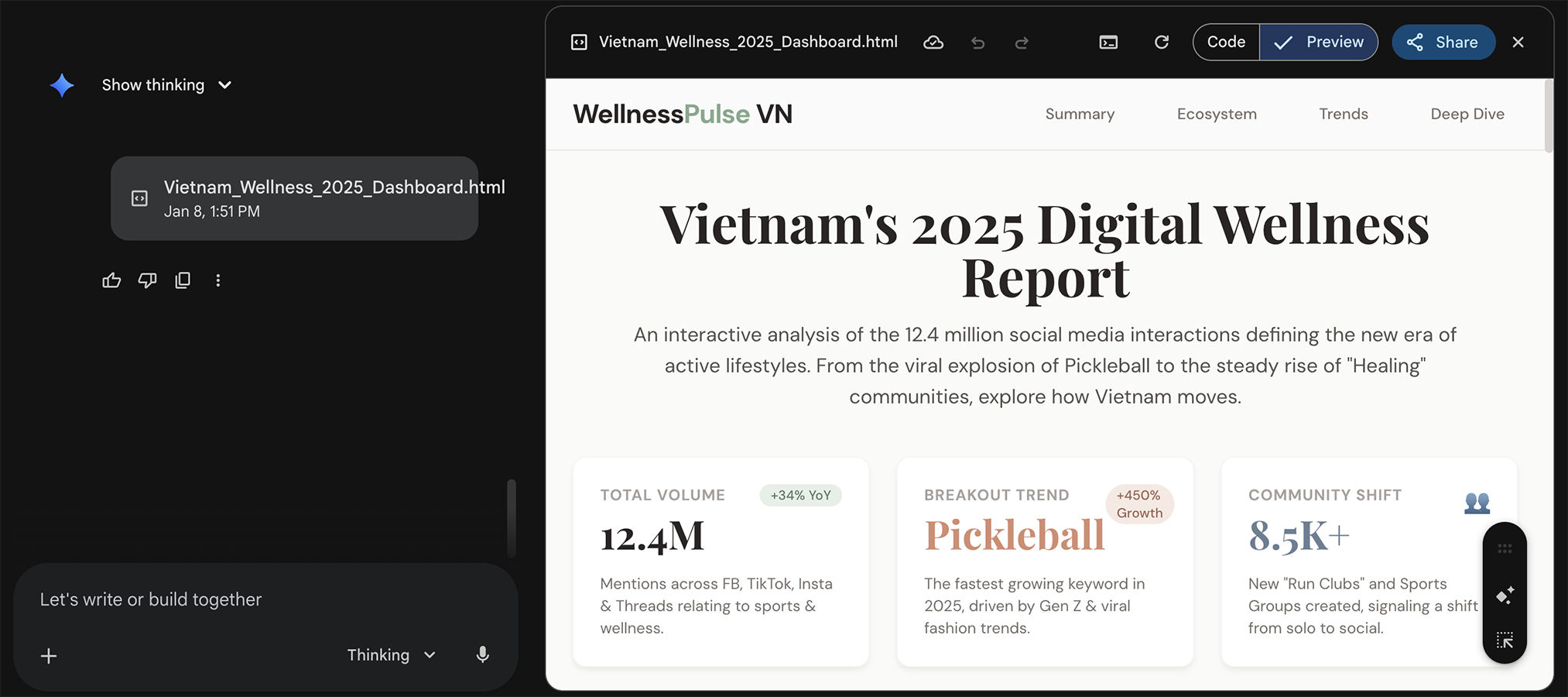Click the microphone voice input icon
This screenshot has height=697, width=1568.
coord(482,655)
